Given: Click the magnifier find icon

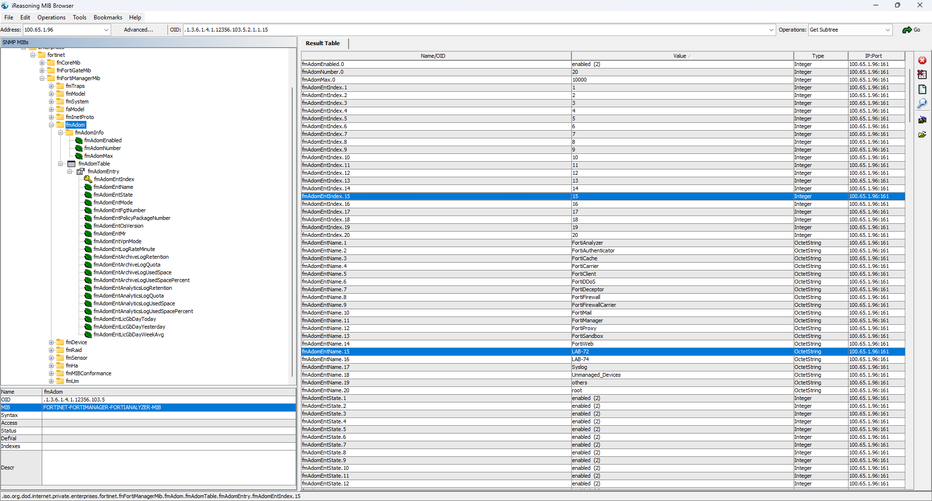Looking at the screenshot, I should pyautogui.click(x=922, y=103).
